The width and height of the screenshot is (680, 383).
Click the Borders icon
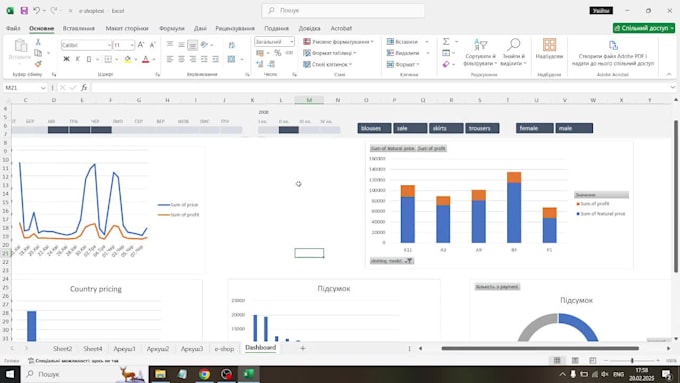coord(108,59)
